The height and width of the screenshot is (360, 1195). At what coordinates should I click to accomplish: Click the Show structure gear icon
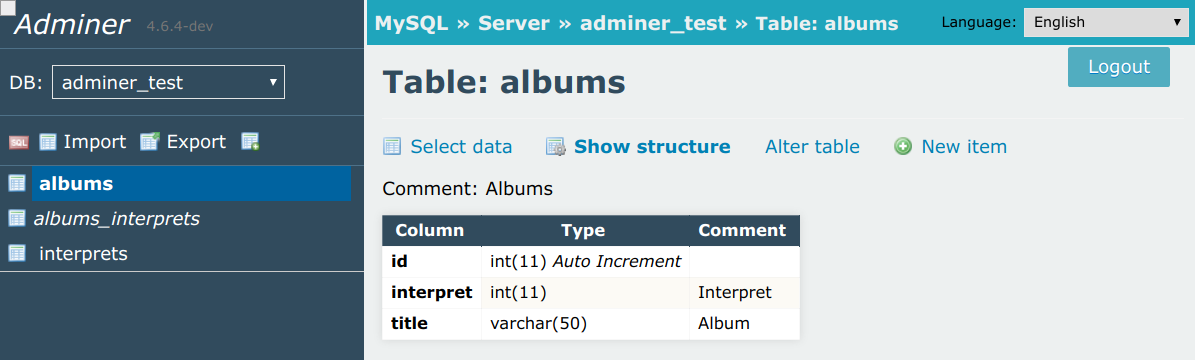pyautogui.click(x=556, y=146)
